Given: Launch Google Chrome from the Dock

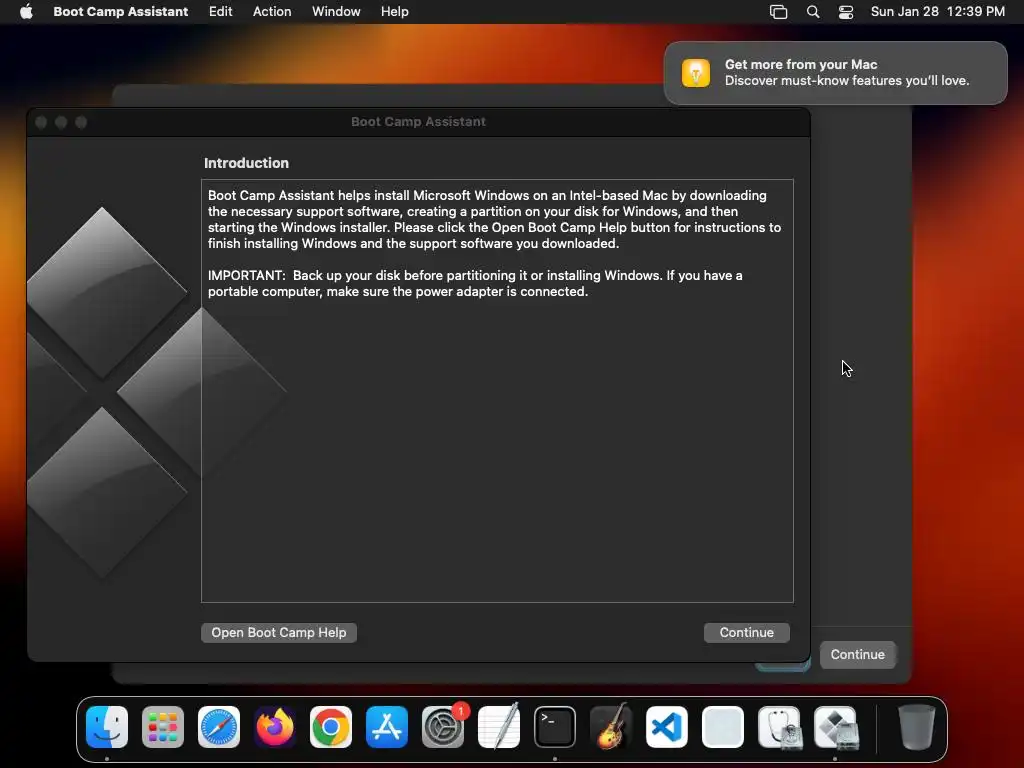Looking at the screenshot, I should pos(330,727).
